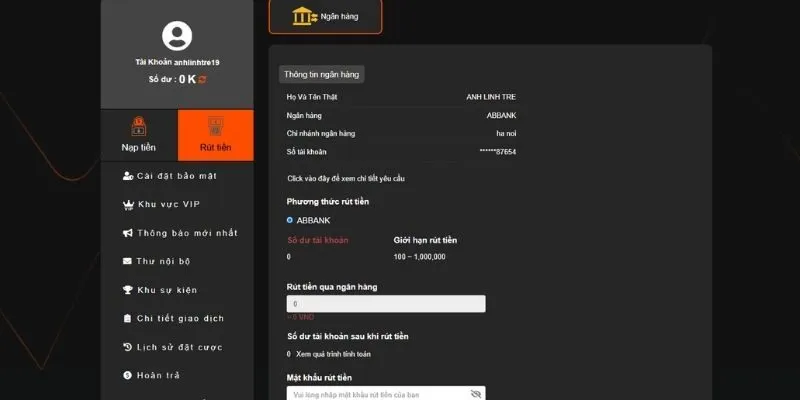Click the crown icon for Khu vực VIP
The width and height of the screenshot is (800, 400).
point(127,205)
